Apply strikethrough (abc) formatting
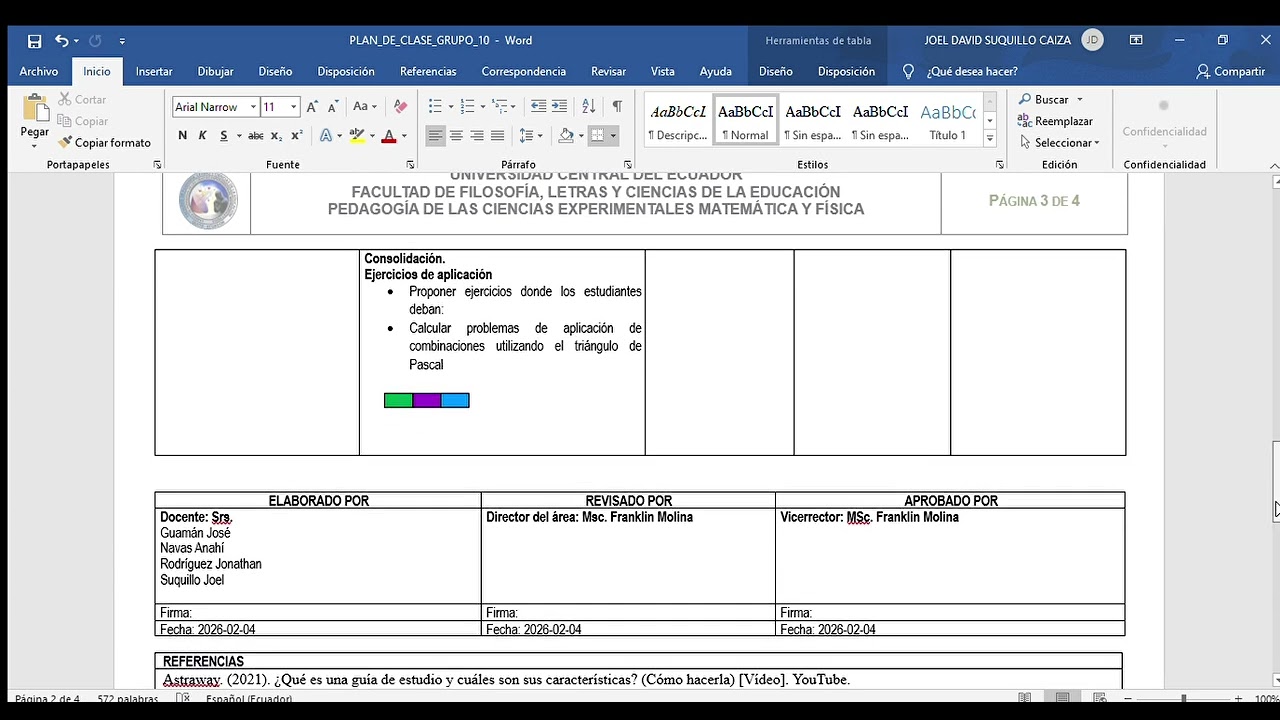Screen dimensions: 1280x720 click(255, 136)
